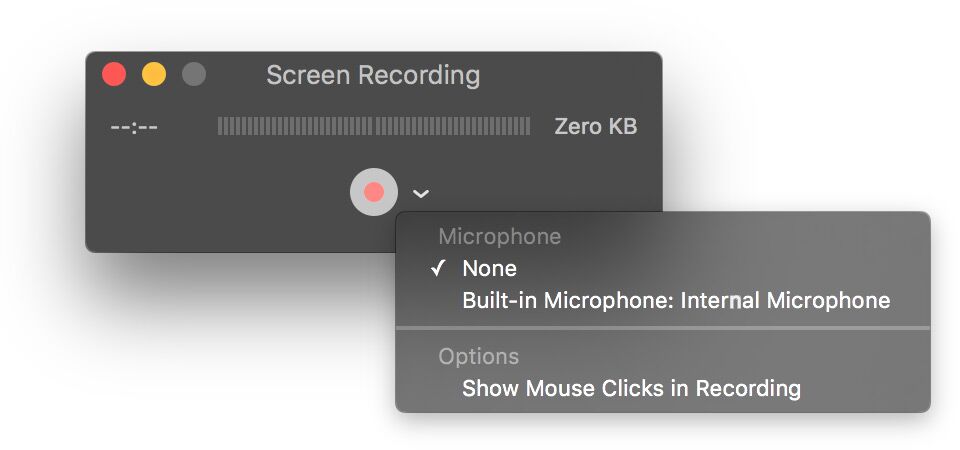Click the gray disabled zoom button
This screenshot has width=960, height=450.
click(x=194, y=74)
